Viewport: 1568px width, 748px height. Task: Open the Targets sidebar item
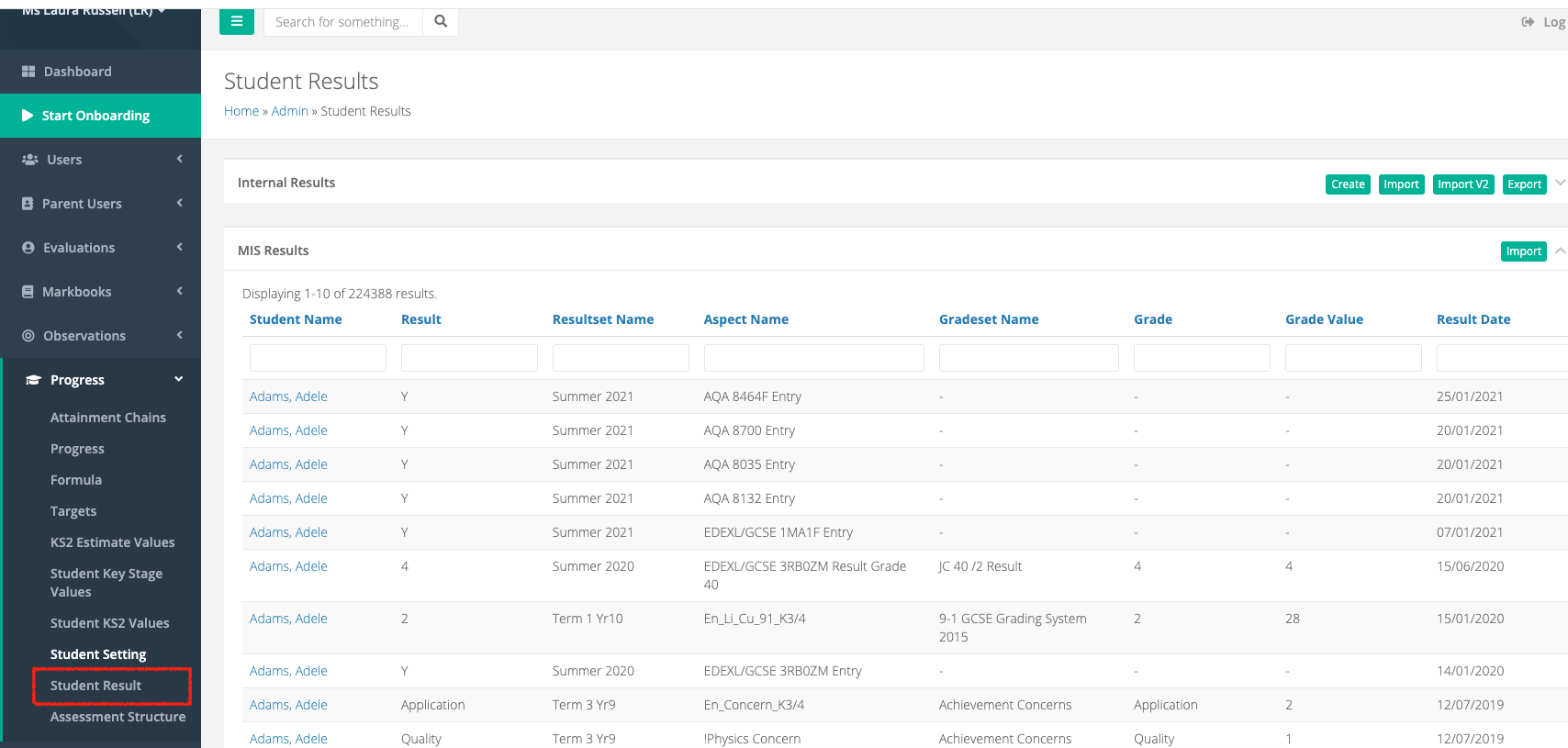coord(73,511)
